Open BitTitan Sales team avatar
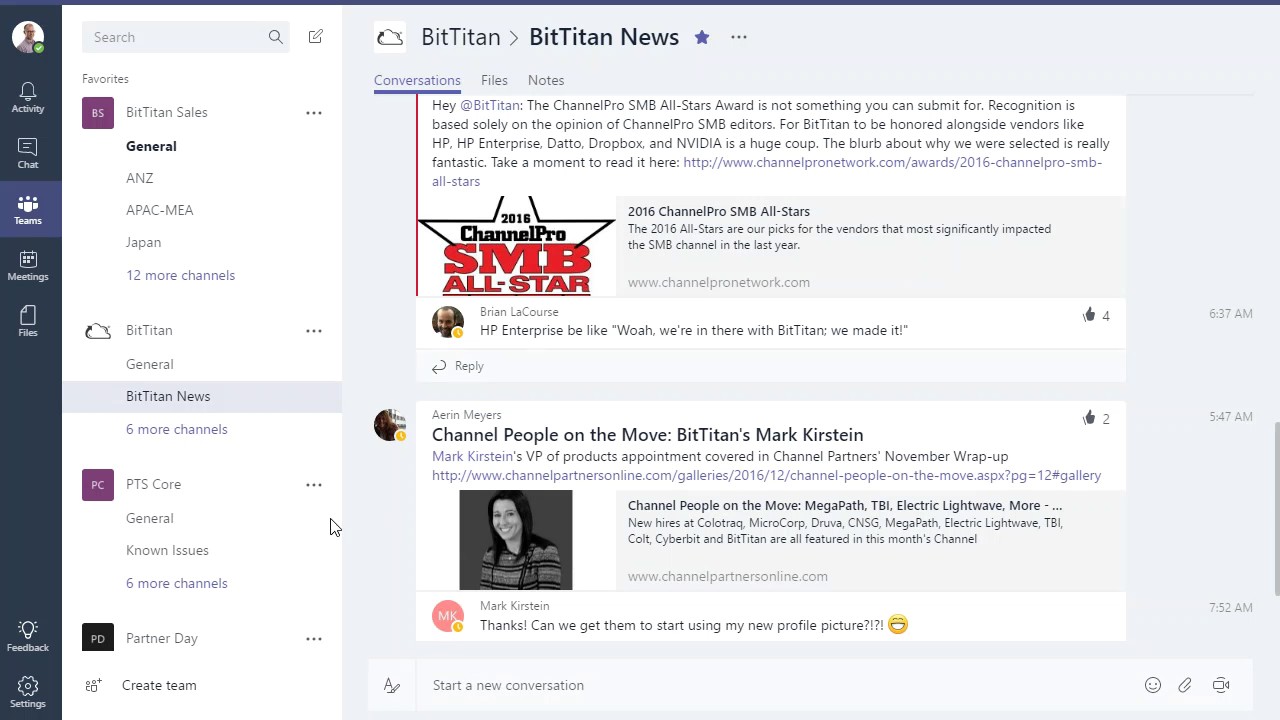The image size is (1280, 720). pyautogui.click(x=98, y=113)
